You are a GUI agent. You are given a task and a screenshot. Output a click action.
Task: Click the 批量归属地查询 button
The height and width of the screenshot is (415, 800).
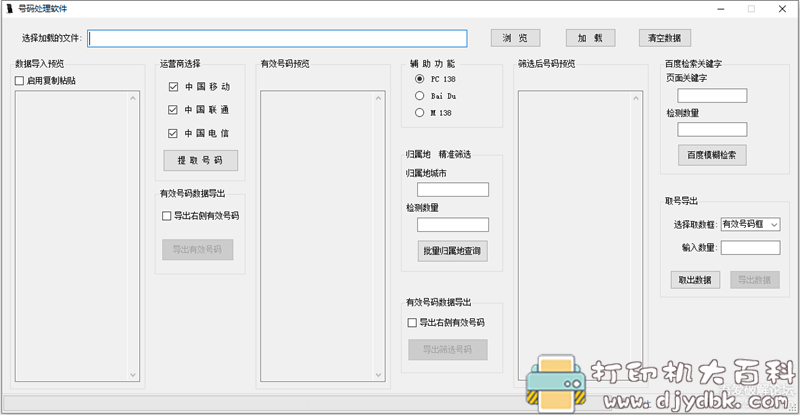click(453, 251)
